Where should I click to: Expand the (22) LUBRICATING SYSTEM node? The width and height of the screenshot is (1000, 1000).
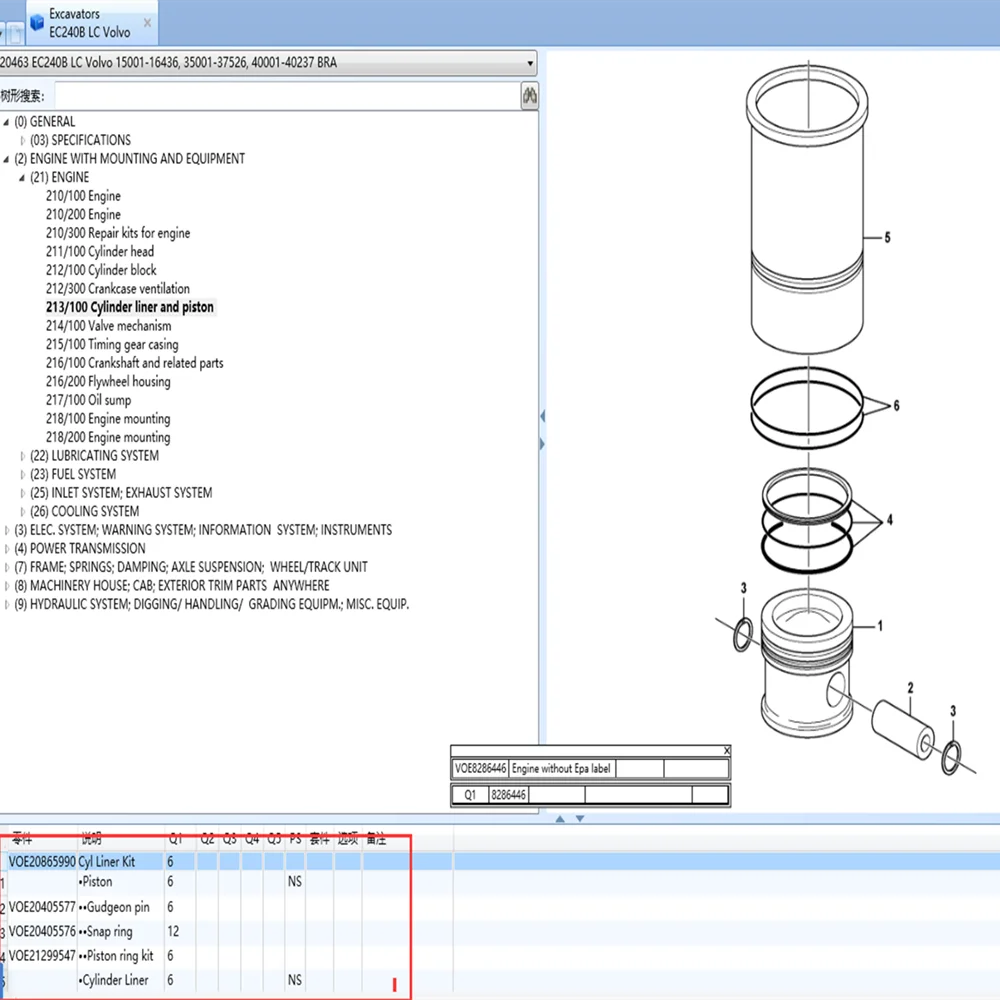pyautogui.click(x=24, y=456)
